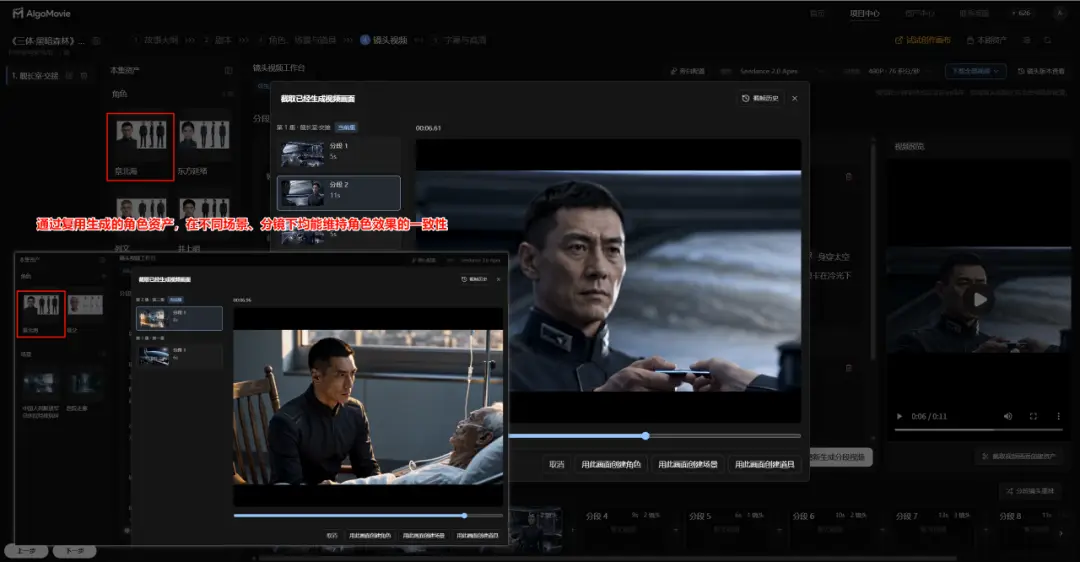Toggle fullscreen on the preview video

point(1033,416)
